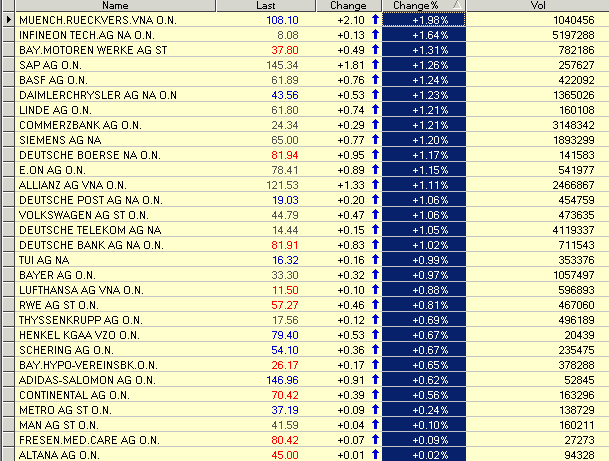Select DEUTSCHE POST AG NA O.N. name
The height and width of the screenshot is (461, 609).
coord(91,200)
